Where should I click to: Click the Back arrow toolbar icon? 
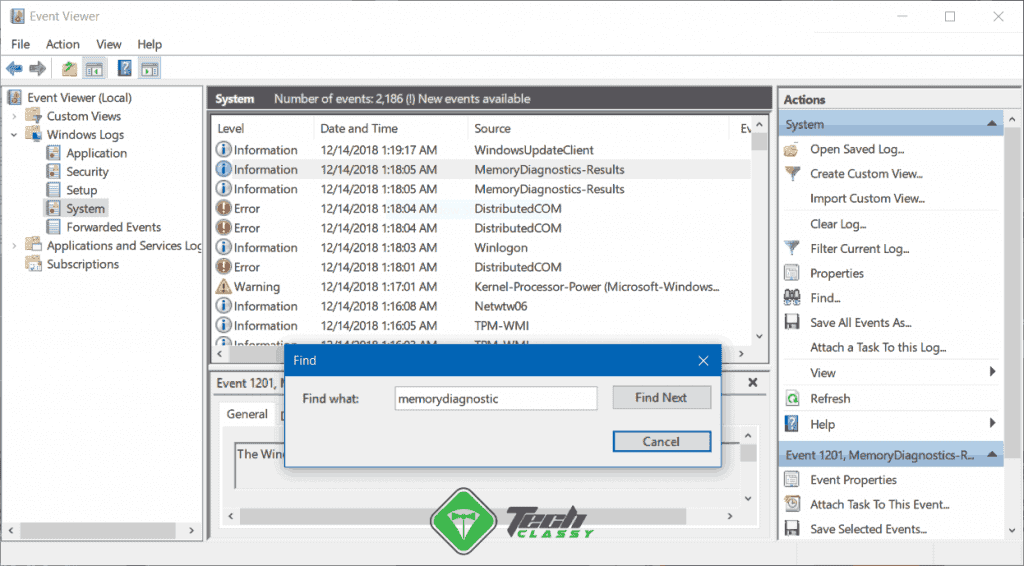14,68
